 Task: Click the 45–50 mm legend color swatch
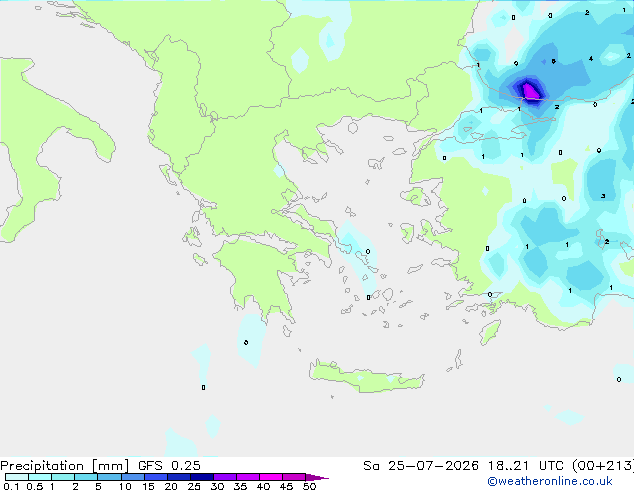294,477
